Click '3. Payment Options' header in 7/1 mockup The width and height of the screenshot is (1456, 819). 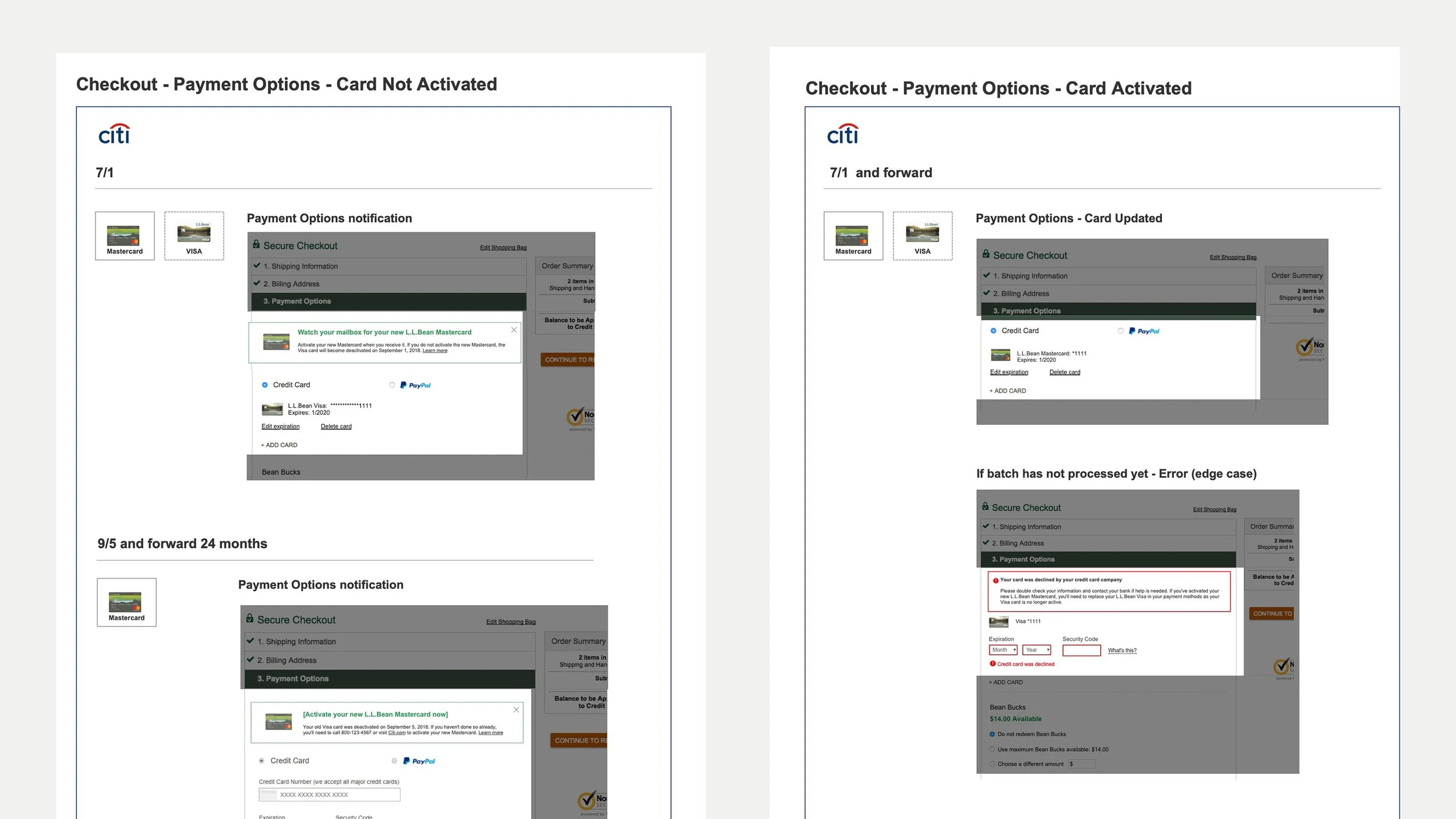(x=389, y=301)
